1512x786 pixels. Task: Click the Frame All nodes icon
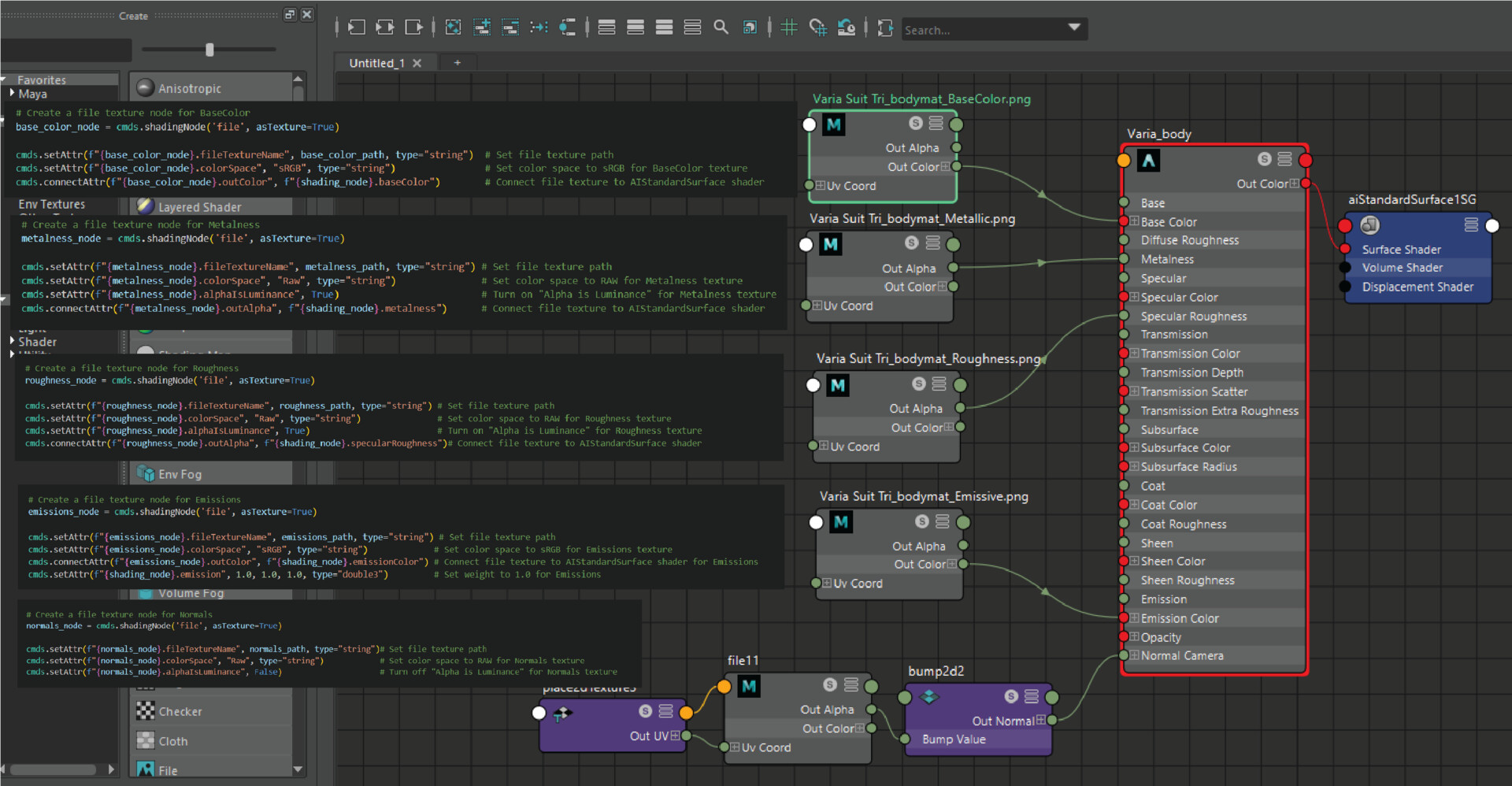pos(453,28)
